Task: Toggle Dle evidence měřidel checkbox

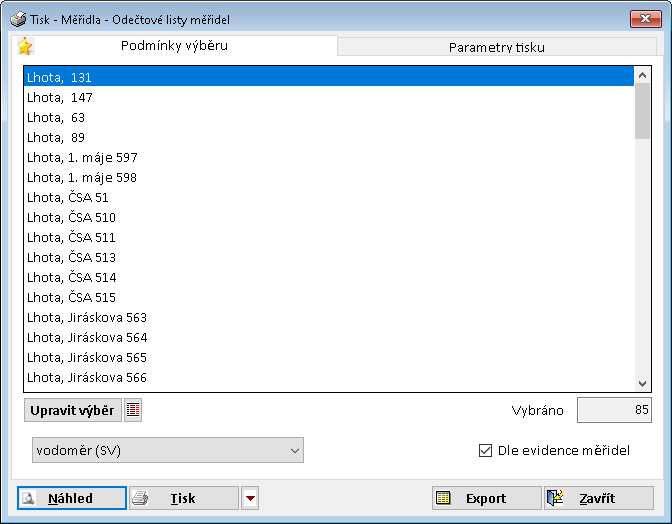Action: tap(486, 450)
